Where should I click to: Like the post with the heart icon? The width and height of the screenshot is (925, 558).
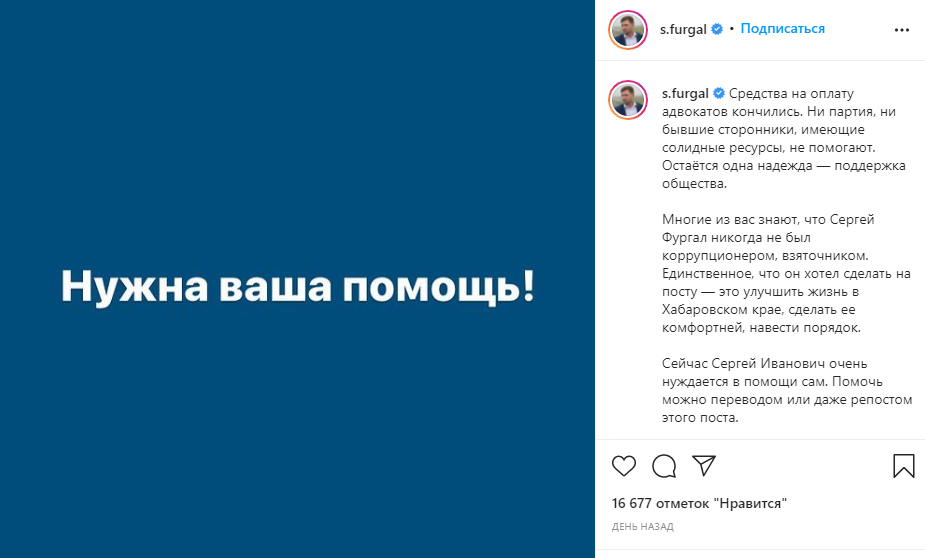pyautogui.click(x=624, y=466)
